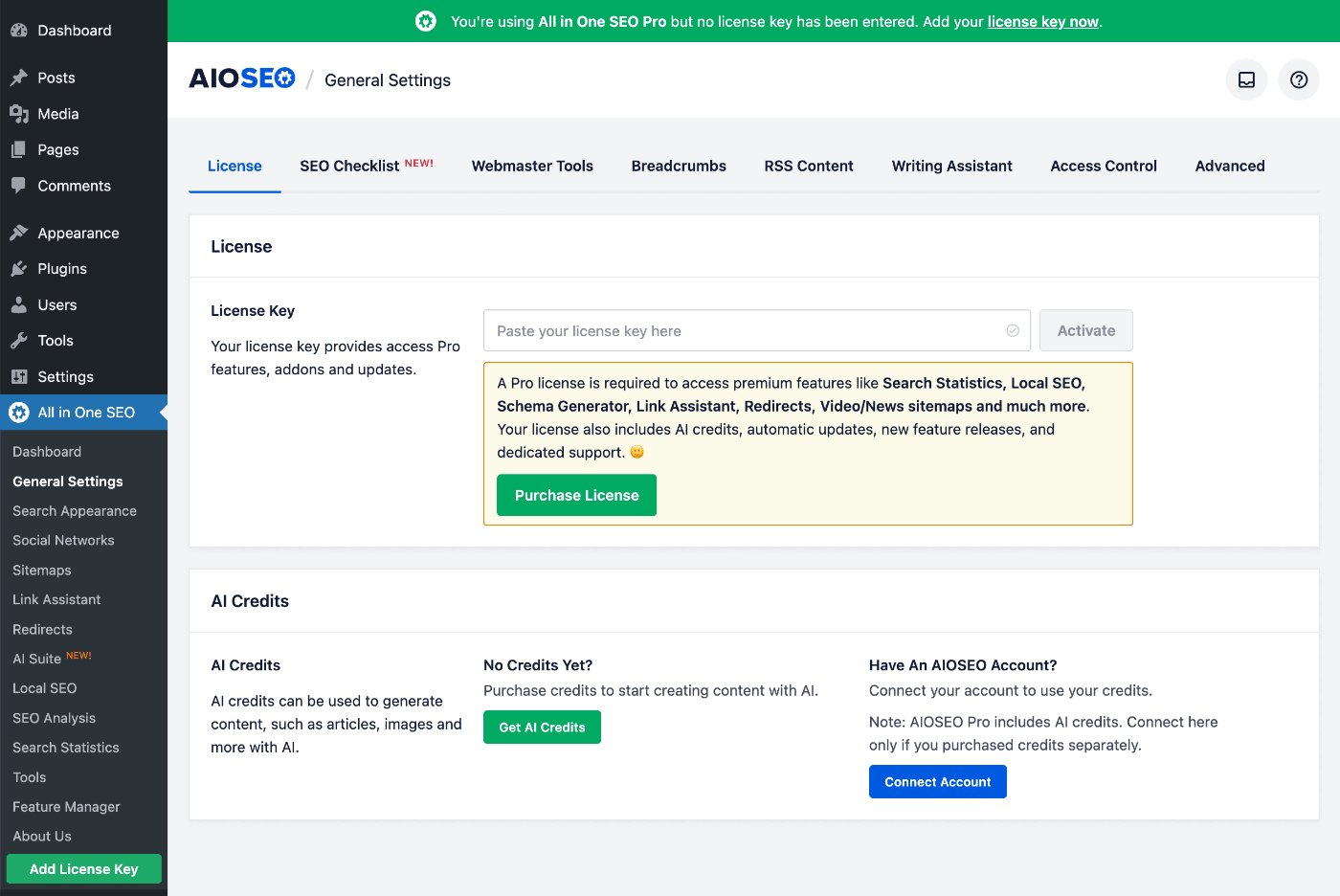Viewport: 1340px width, 896px height.
Task: Open Plugins via the plug icon
Action: click(x=18, y=269)
